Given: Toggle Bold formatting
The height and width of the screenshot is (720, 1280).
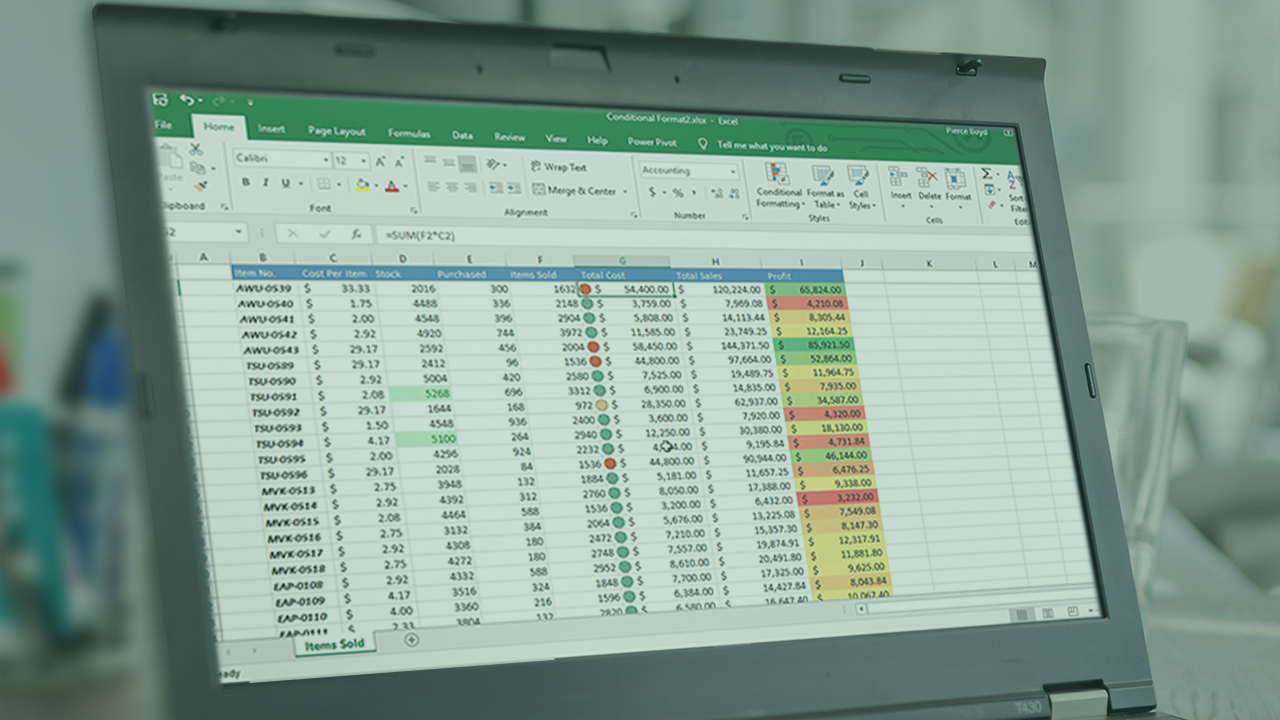Looking at the screenshot, I should pos(246,183).
